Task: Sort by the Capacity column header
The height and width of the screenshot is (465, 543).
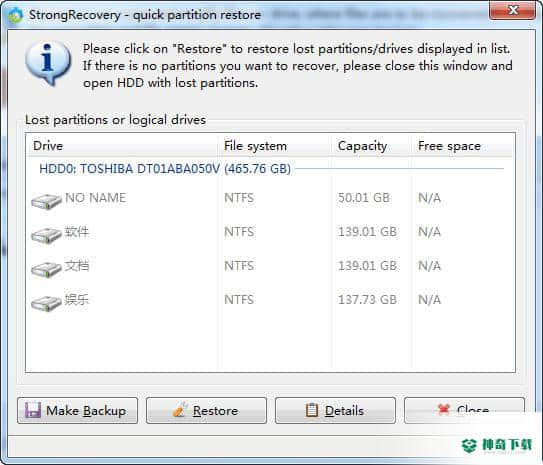Action: [x=371, y=146]
